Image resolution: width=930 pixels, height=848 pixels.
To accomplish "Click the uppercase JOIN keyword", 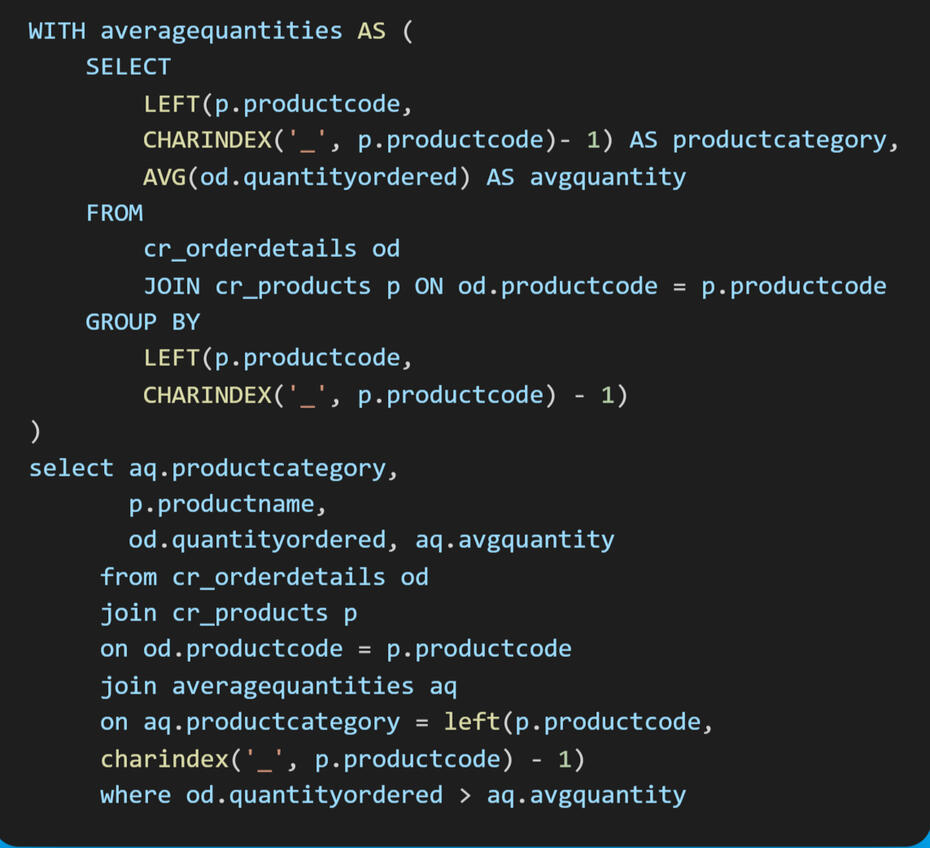I will (x=171, y=286).
